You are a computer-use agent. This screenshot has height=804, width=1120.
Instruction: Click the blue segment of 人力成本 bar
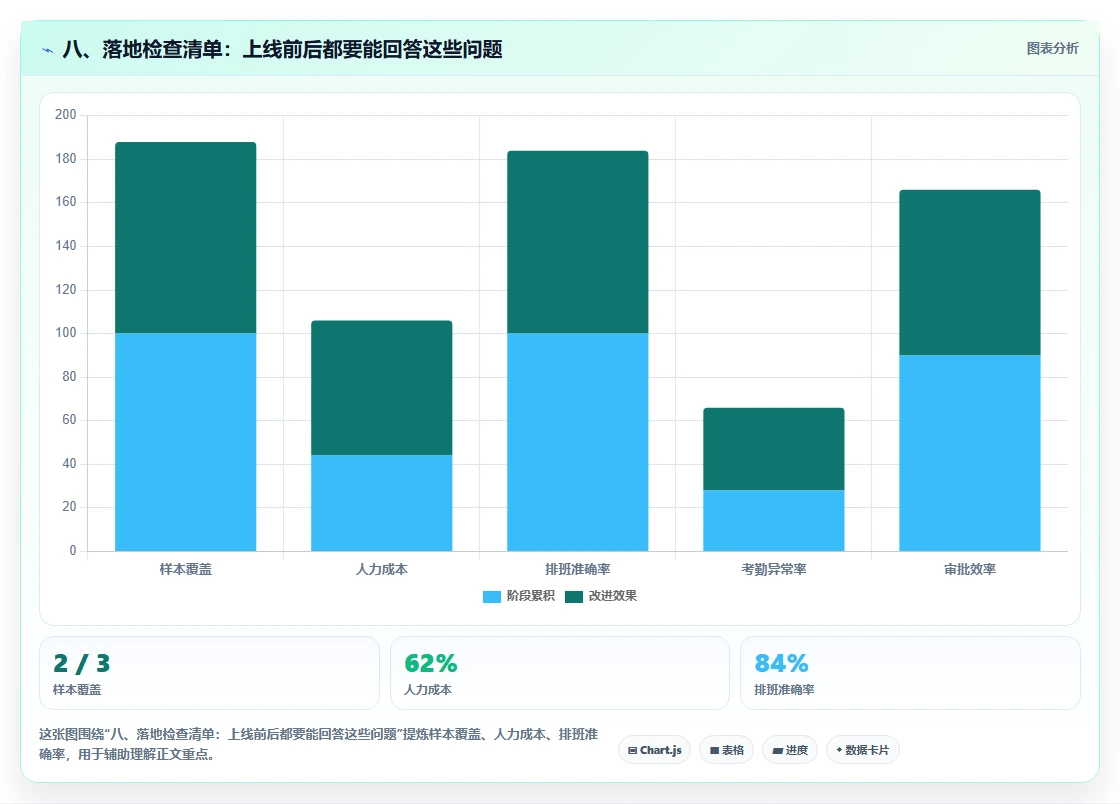tap(381, 503)
